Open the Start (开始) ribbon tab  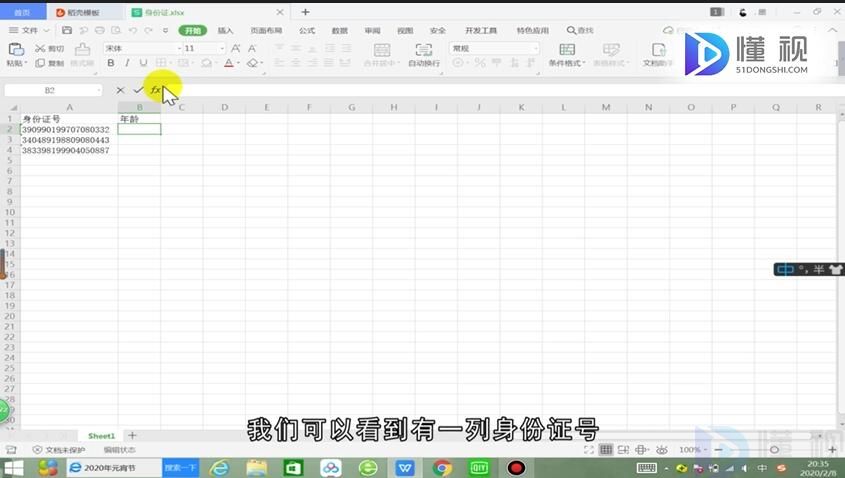pyautogui.click(x=193, y=30)
